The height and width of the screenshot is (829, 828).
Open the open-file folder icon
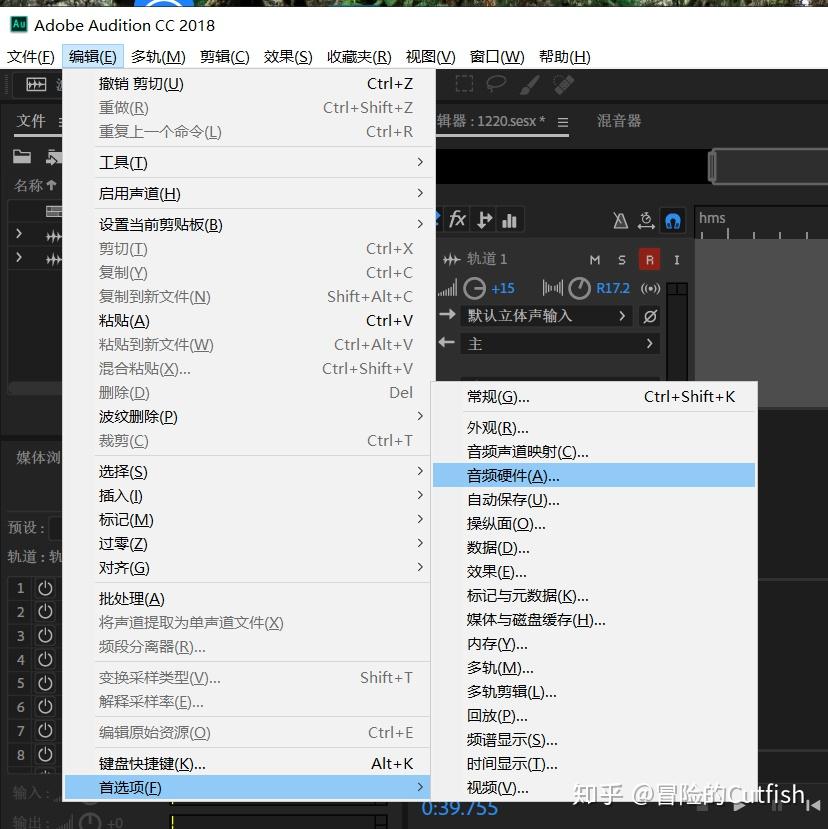(x=22, y=156)
